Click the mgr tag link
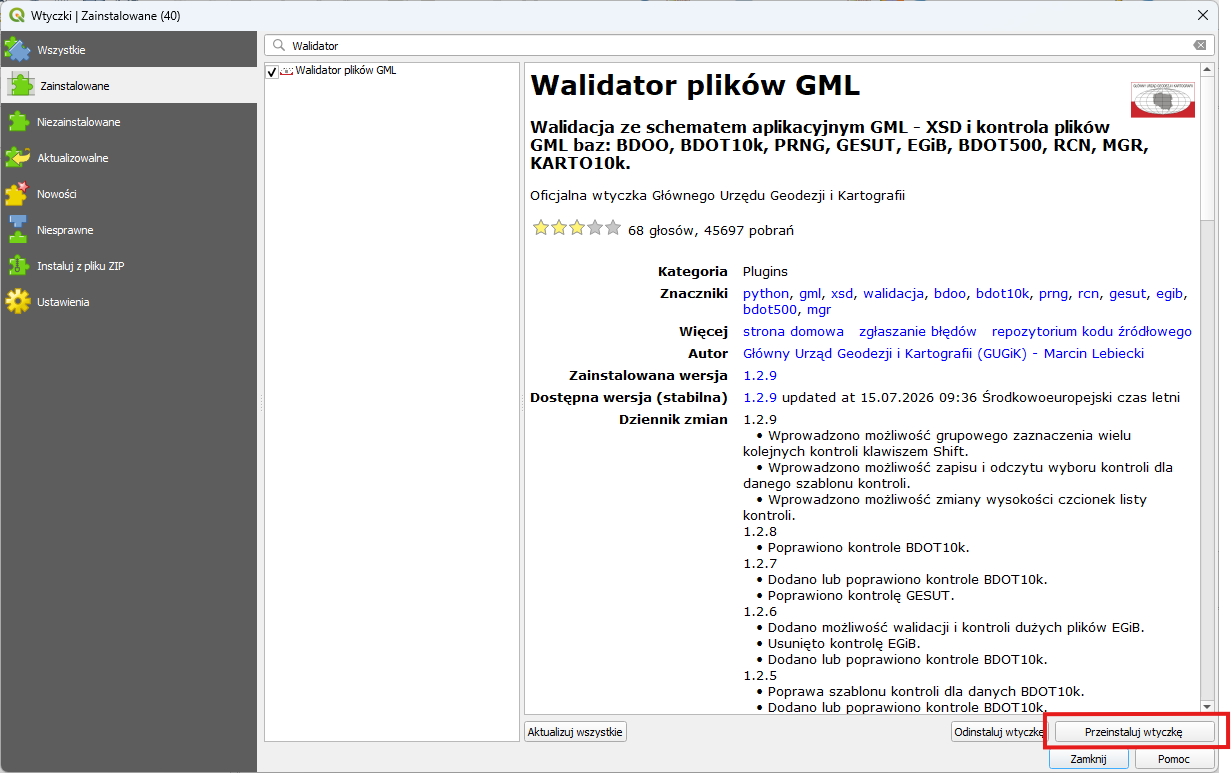This screenshot has width=1231, height=773. pos(818,309)
